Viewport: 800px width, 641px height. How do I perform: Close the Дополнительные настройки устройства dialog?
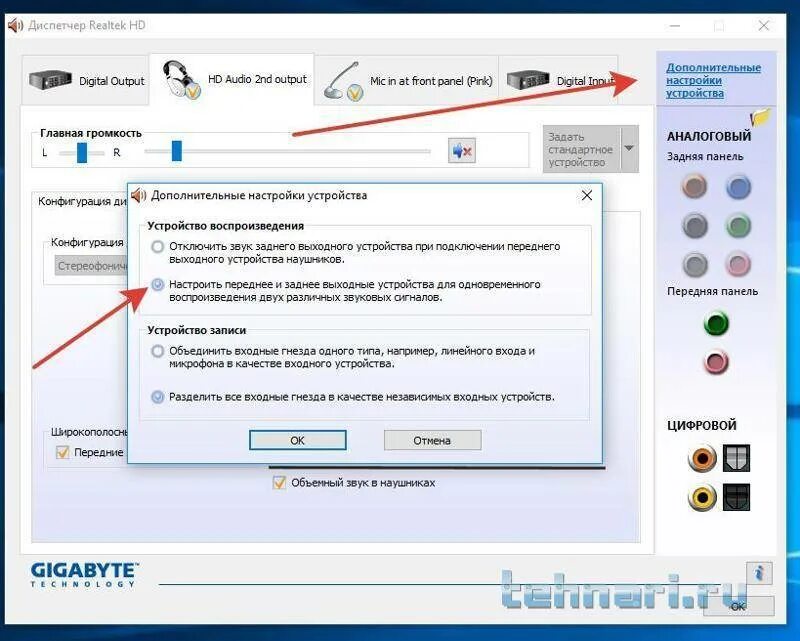coord(587,195)
